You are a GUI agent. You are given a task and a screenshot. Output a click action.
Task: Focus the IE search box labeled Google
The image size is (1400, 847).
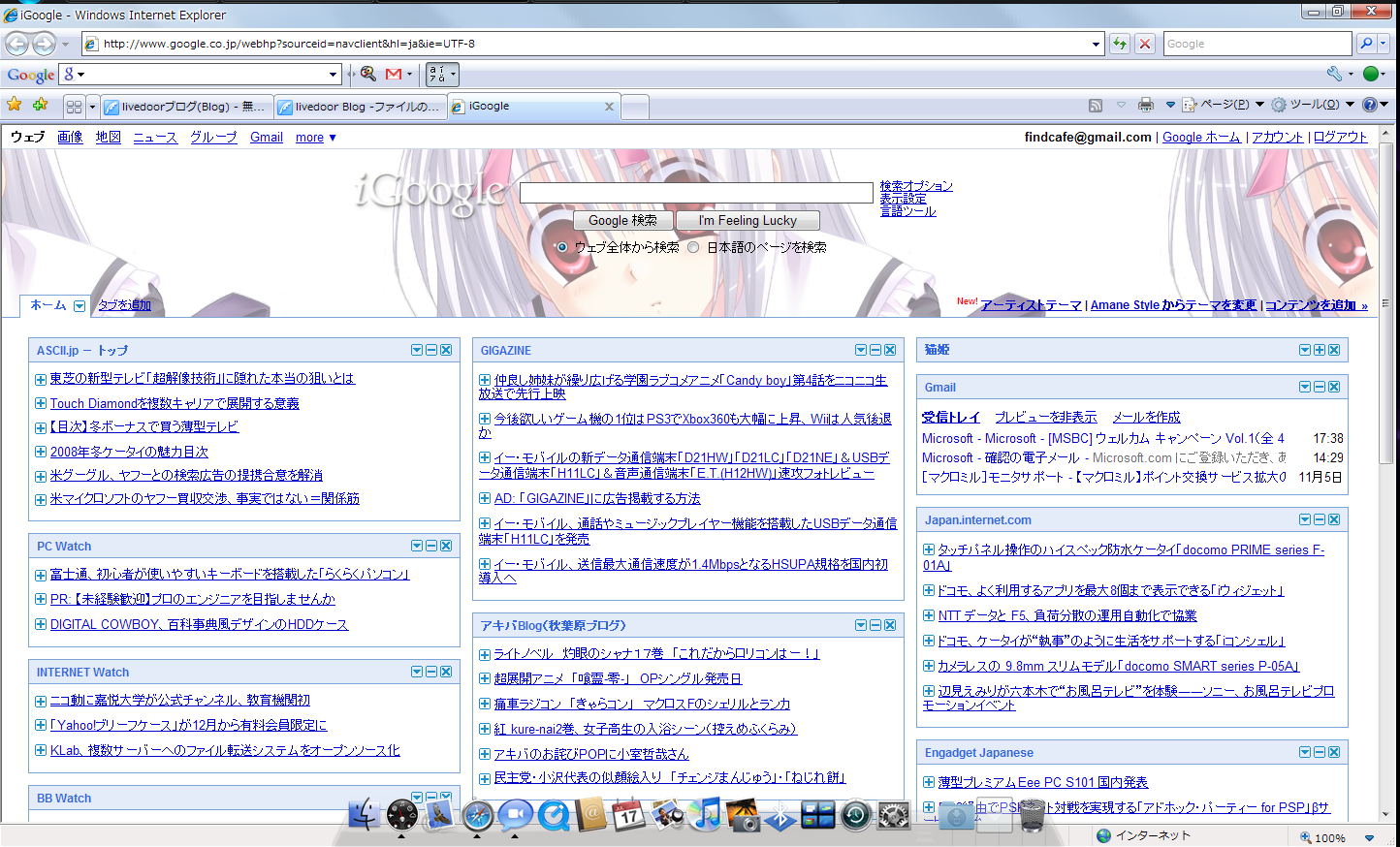(x=1257, y=44)
